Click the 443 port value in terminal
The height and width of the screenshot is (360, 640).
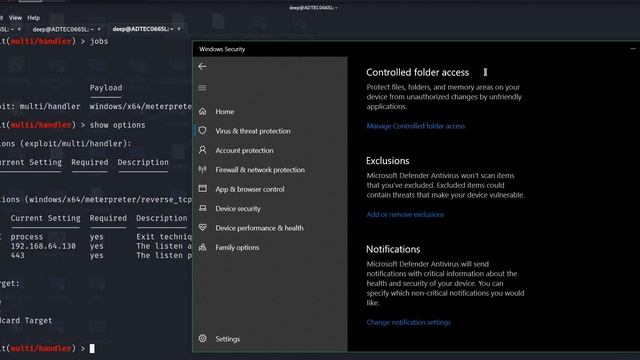pos(18,256)
